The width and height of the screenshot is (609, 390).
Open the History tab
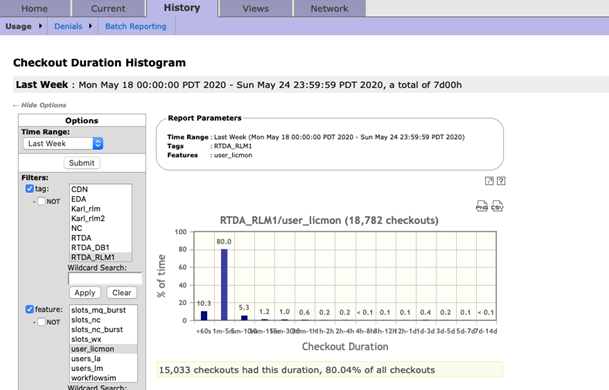pos(182,8)
